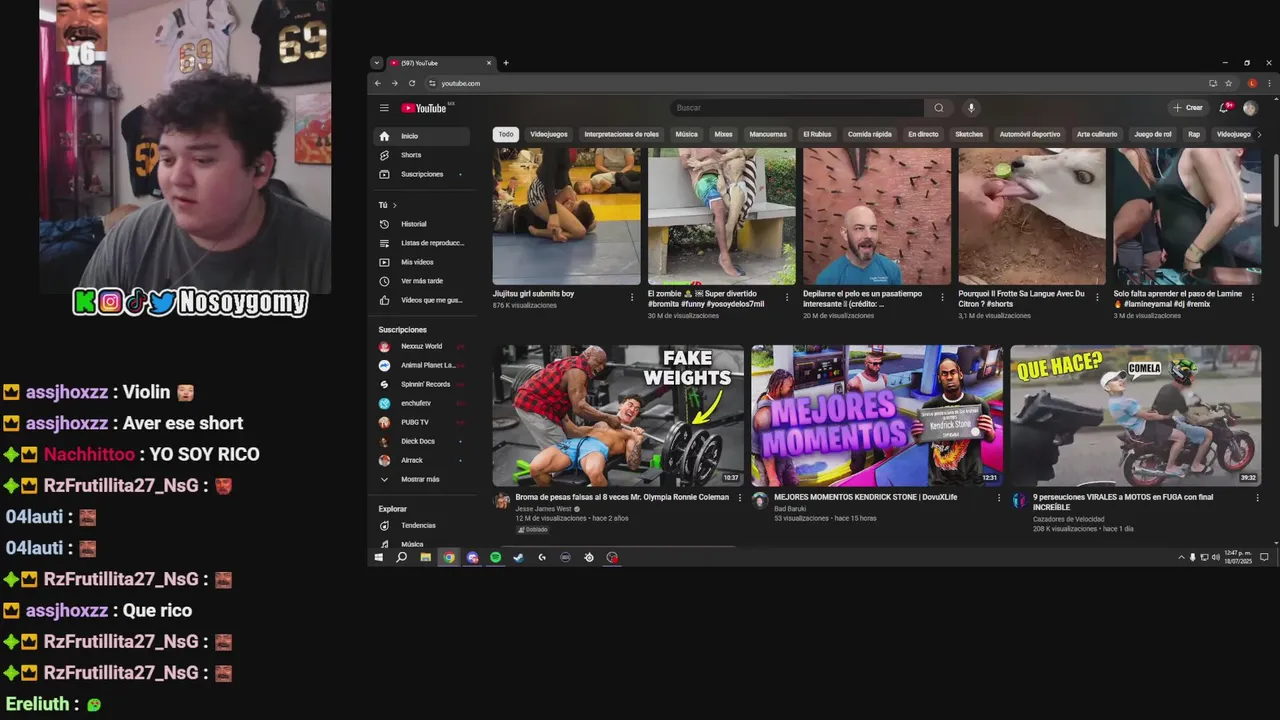The width and height of the screenshot is (1280, 720).
Task: Show hidden system tray icons
Action: click(x=1181, y=557)
